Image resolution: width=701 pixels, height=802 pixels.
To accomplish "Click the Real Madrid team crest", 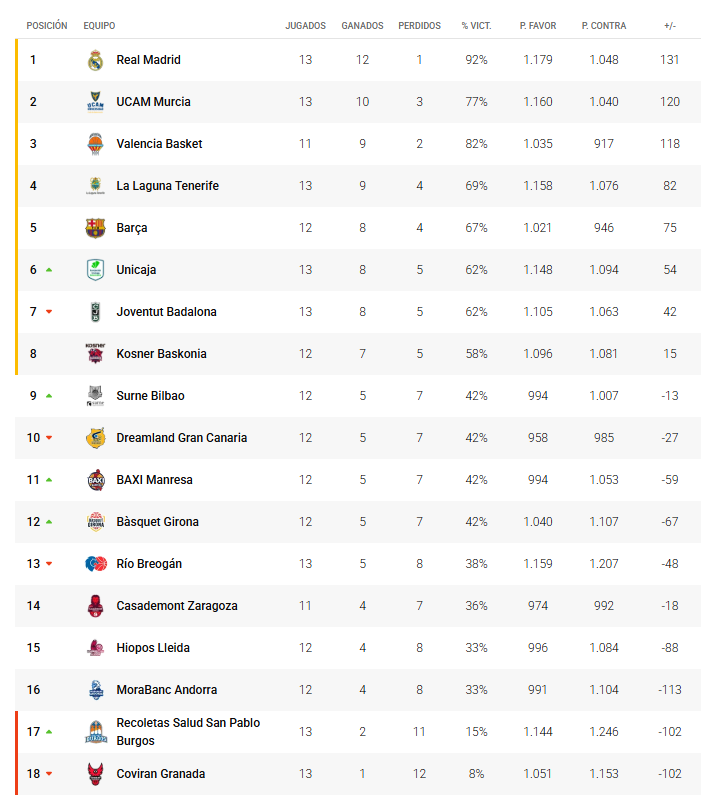I will click(95, 60).
